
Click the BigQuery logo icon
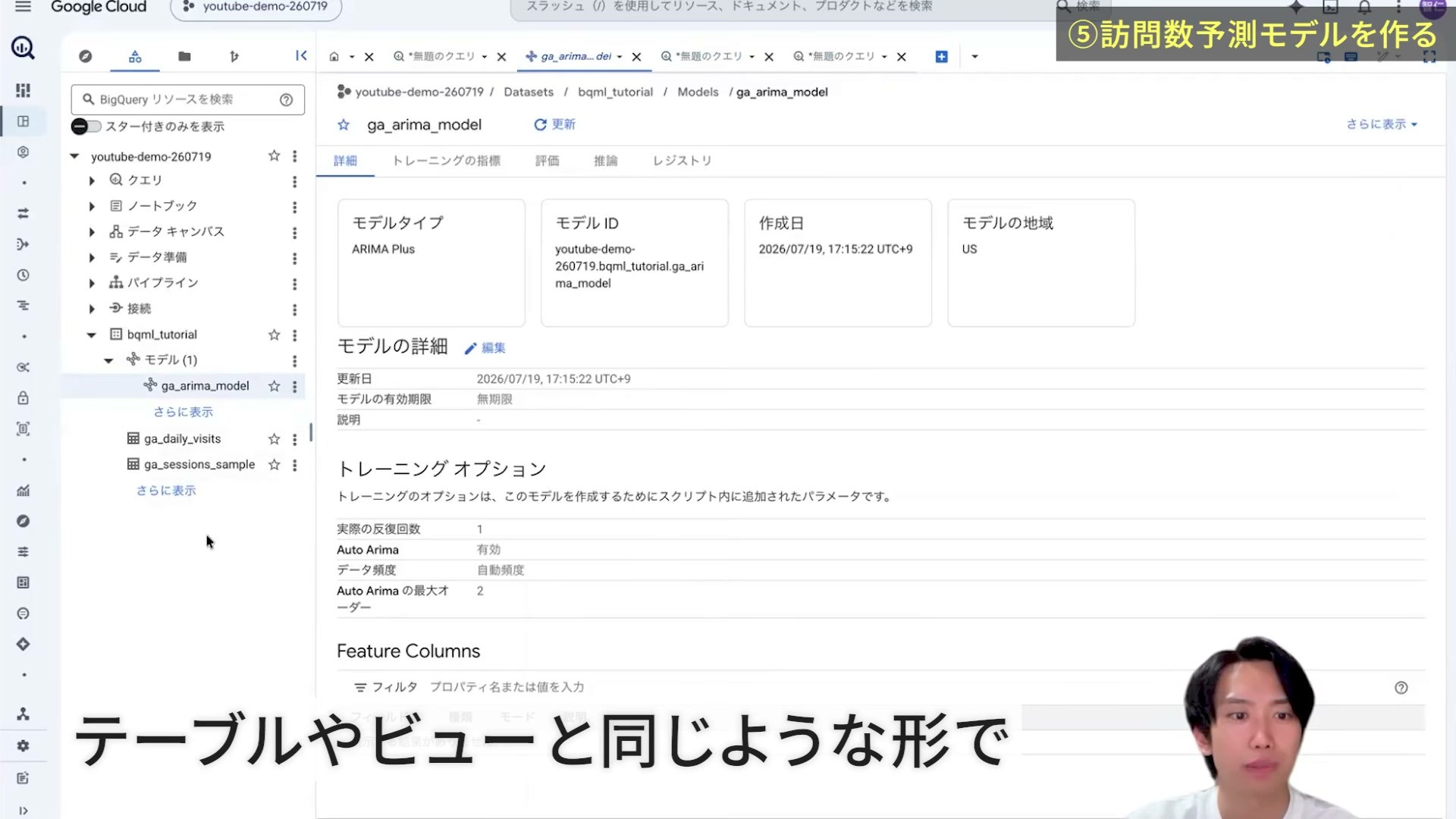tap(23, 48)
